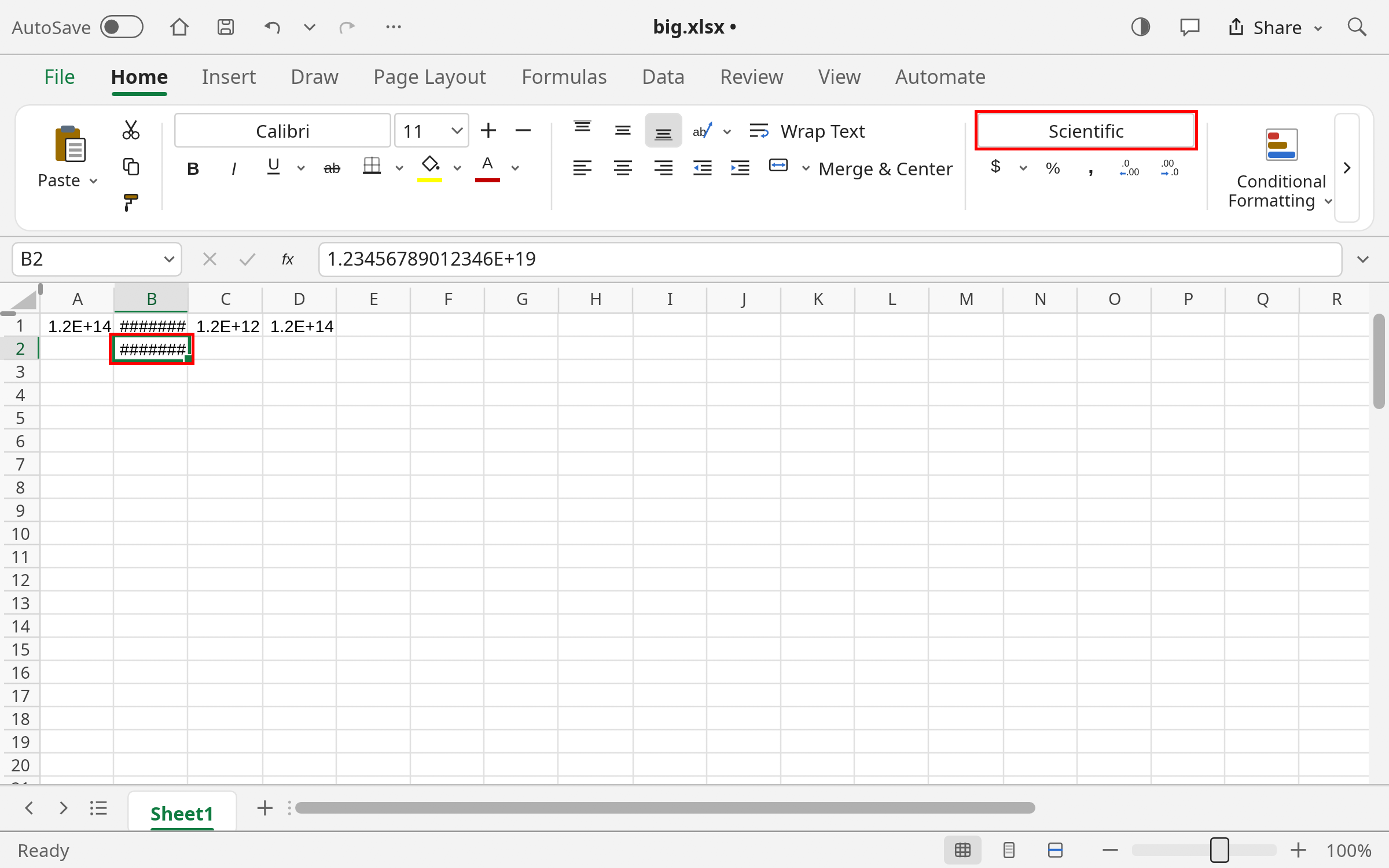The image size is (1389, 868).
Task: Switch to Page Layout view in status bar
Action: [x=1009, y=850]
